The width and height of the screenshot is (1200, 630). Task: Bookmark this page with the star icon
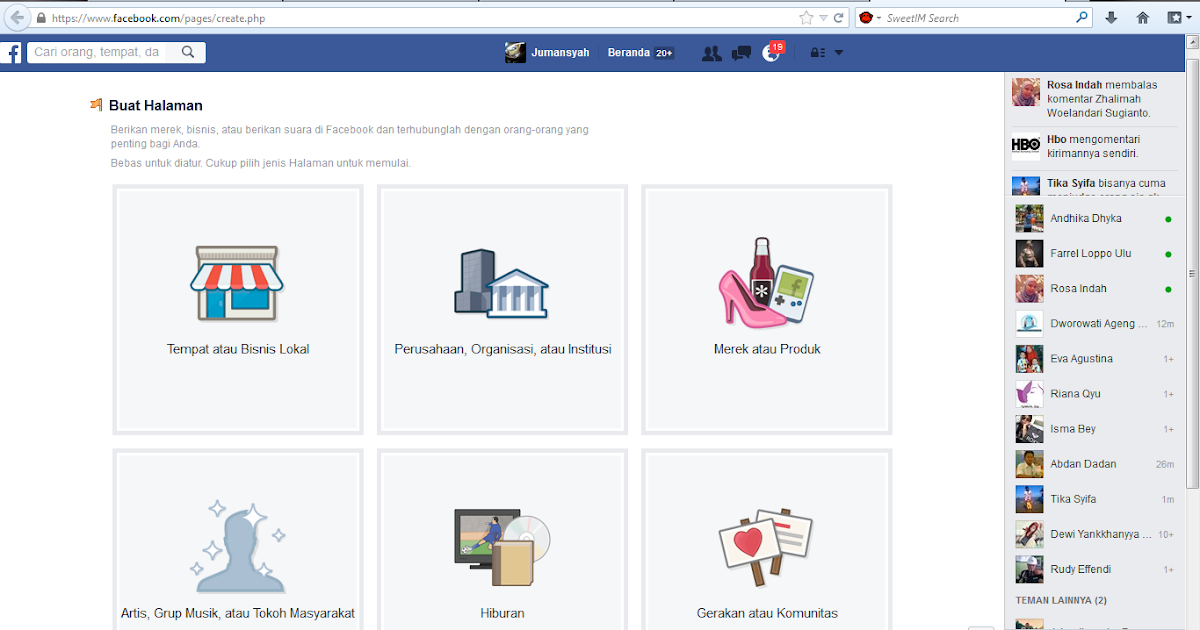tap(806, 18)
